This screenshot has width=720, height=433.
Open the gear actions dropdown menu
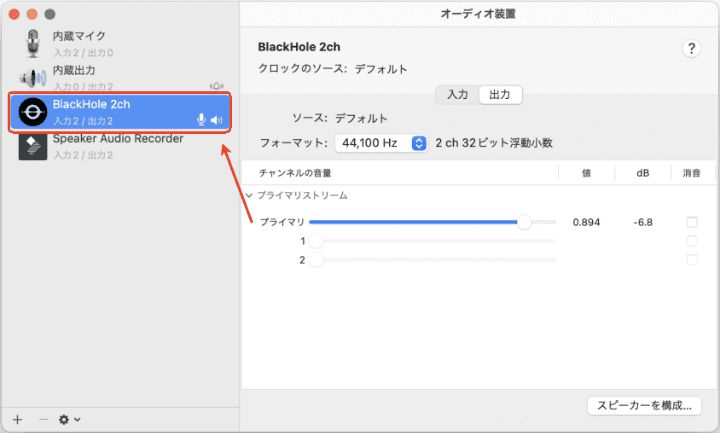69,419
